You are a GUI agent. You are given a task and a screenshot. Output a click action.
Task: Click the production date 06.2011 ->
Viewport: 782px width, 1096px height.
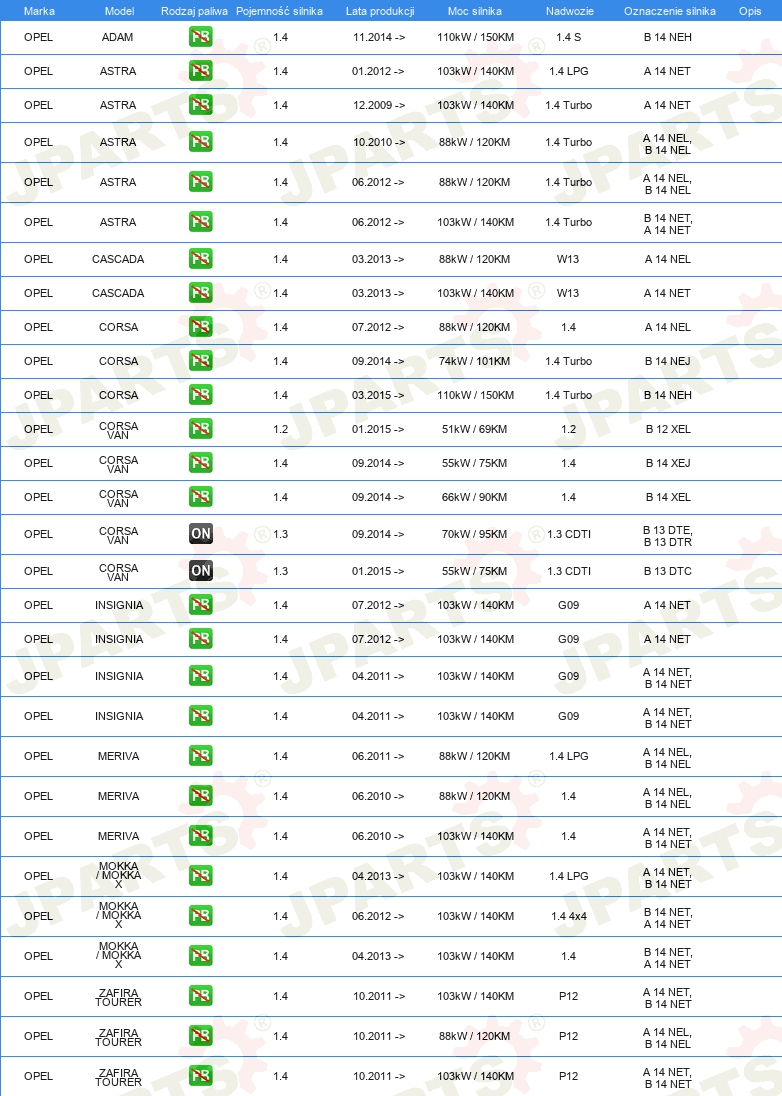378,756
